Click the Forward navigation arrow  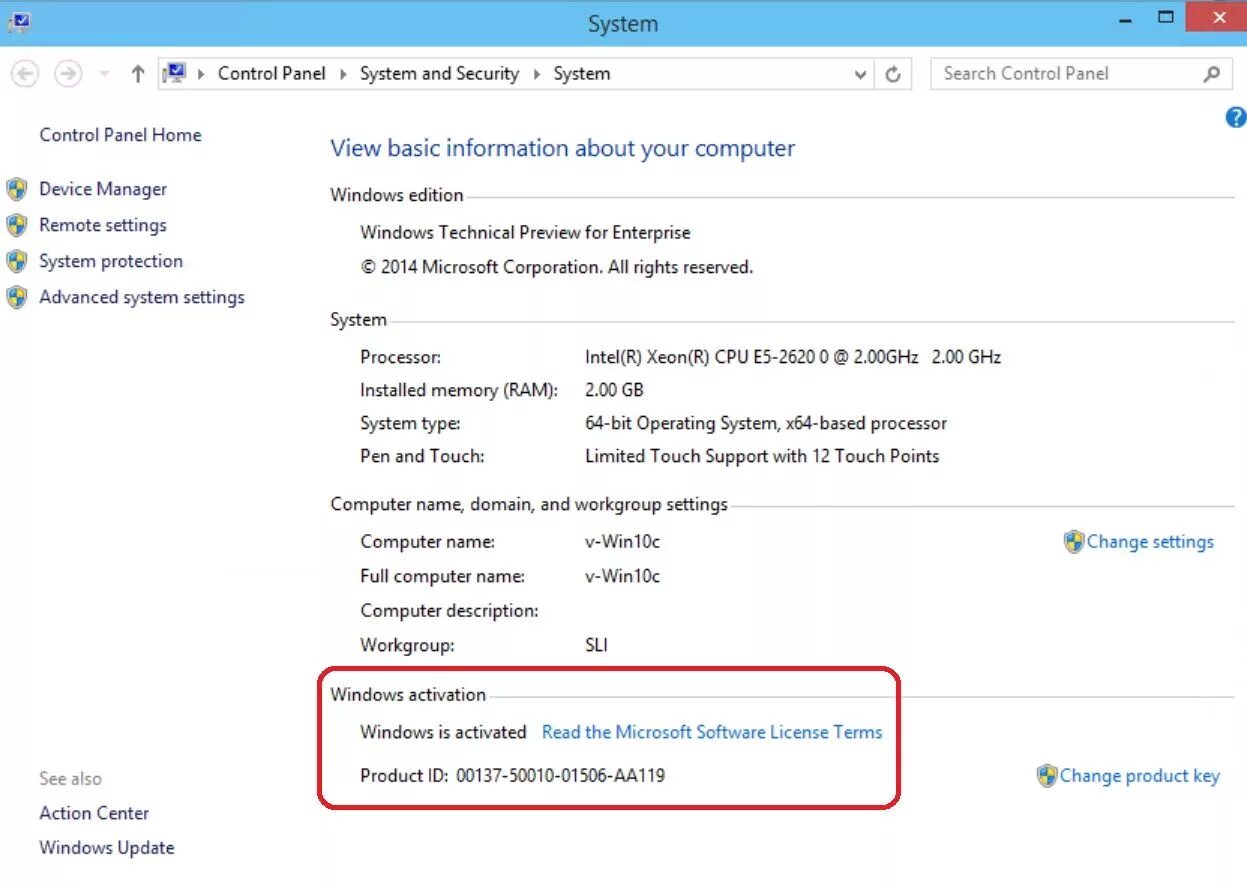coord(68,74)
